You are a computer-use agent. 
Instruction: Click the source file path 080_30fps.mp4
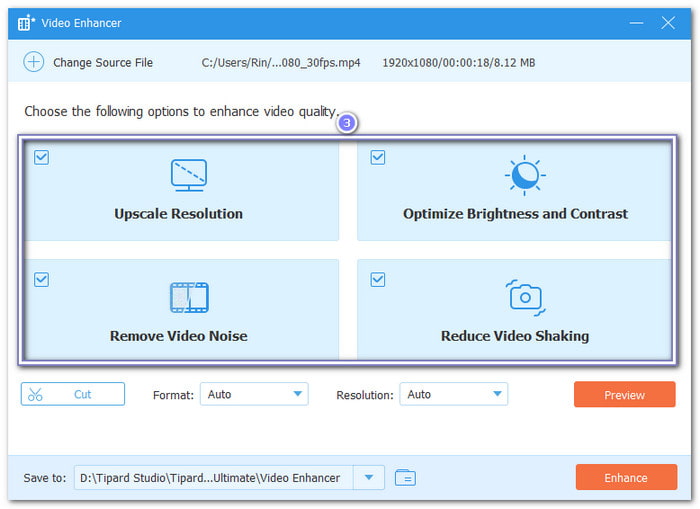(x=281, y=63)
